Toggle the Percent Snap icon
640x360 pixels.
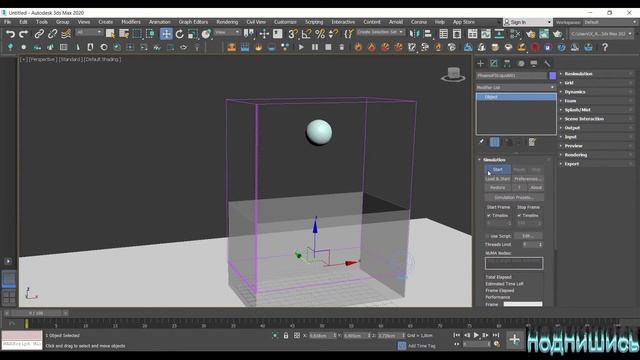click(x=320, y=34)
